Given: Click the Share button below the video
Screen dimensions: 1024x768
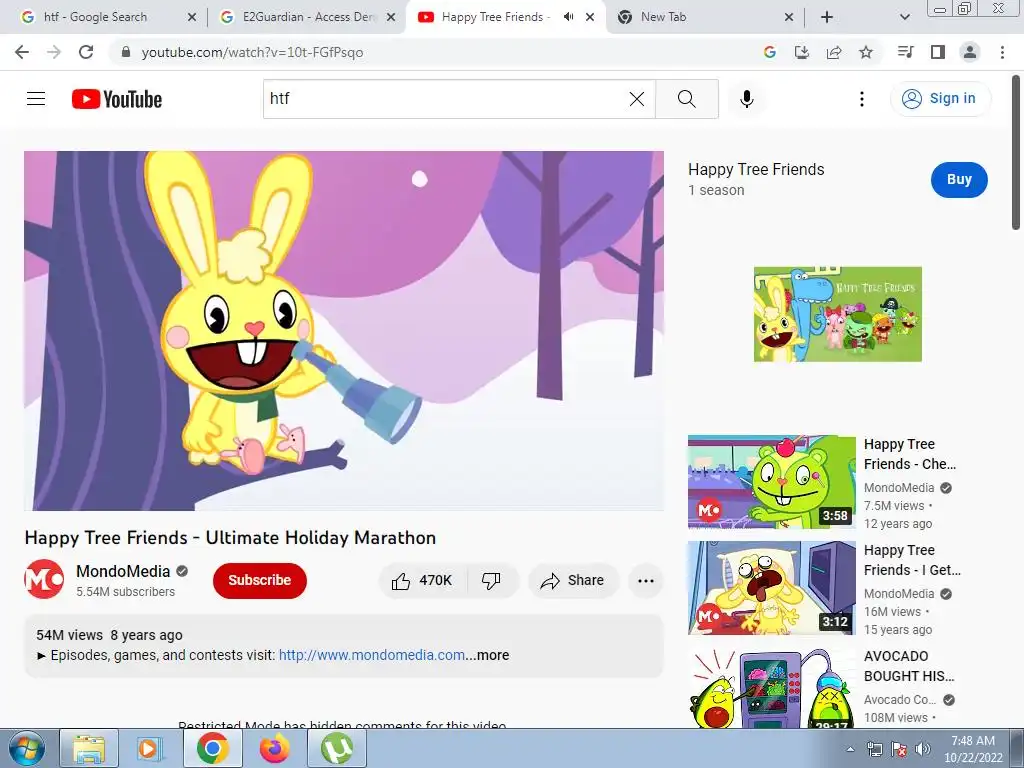Looking at the screenshot, I should [x=573, y=581].
